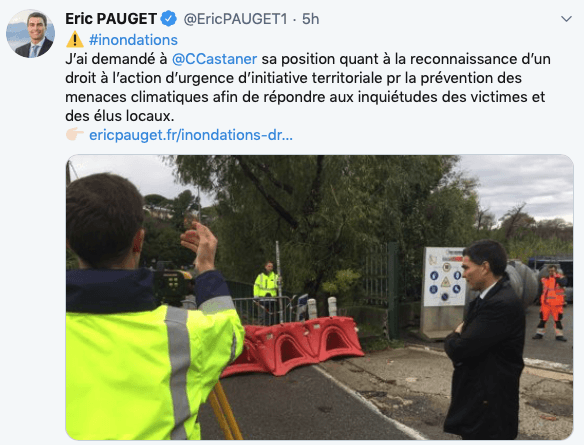Visit the @CCastaner mention
Screen dimensions: 584x445
pos(214,59)
